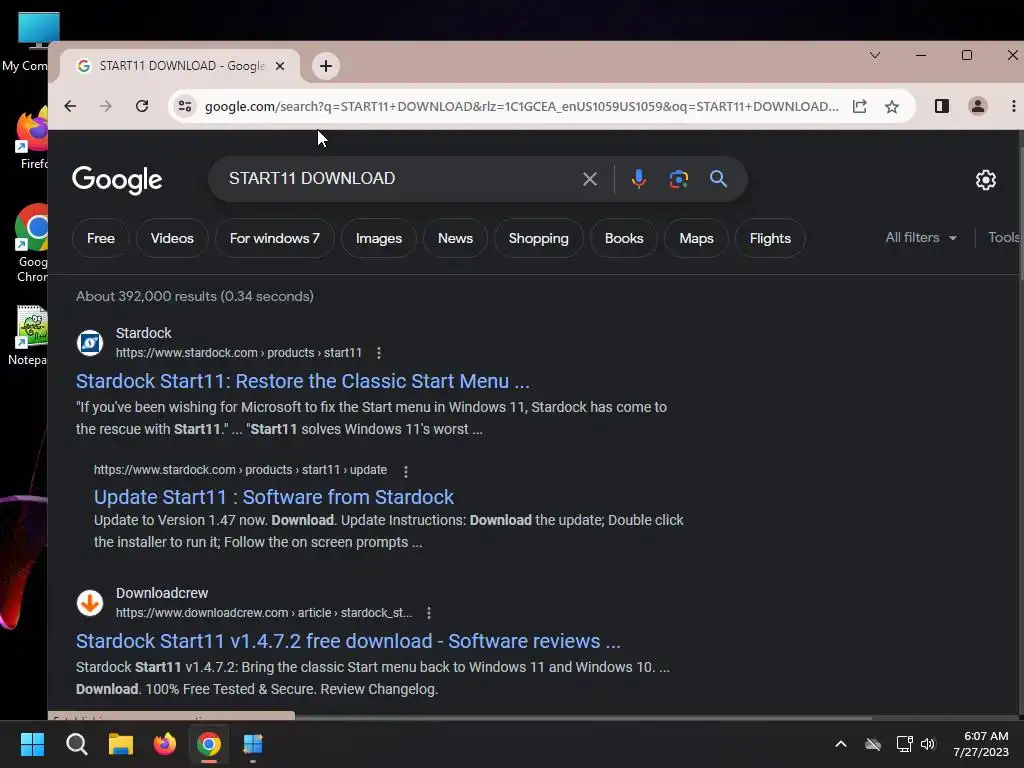Open Stardock Start11 Restore Classic Start Menu link
The height and width of the screenshot is (768, 1024).
pos(302,381)
